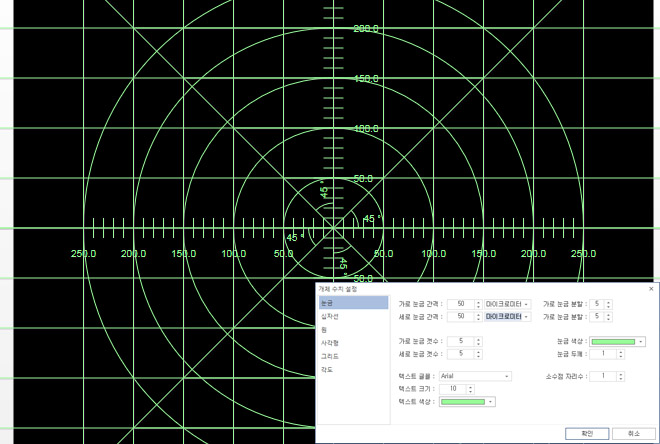
Task: Click the 텍스트 크기 value field
Action: tap(453, 389)
